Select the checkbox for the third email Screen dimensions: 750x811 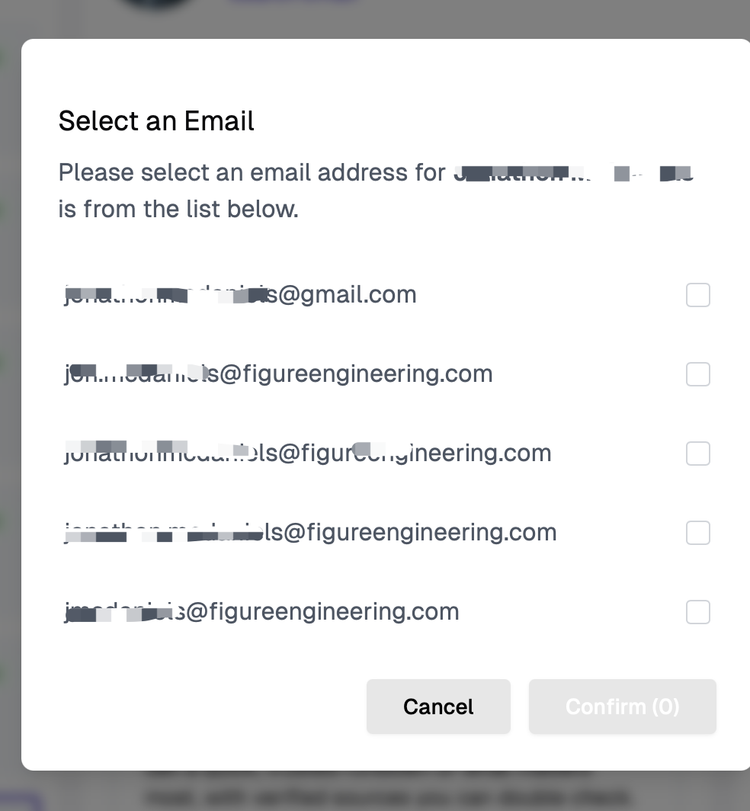pos(698,453)
